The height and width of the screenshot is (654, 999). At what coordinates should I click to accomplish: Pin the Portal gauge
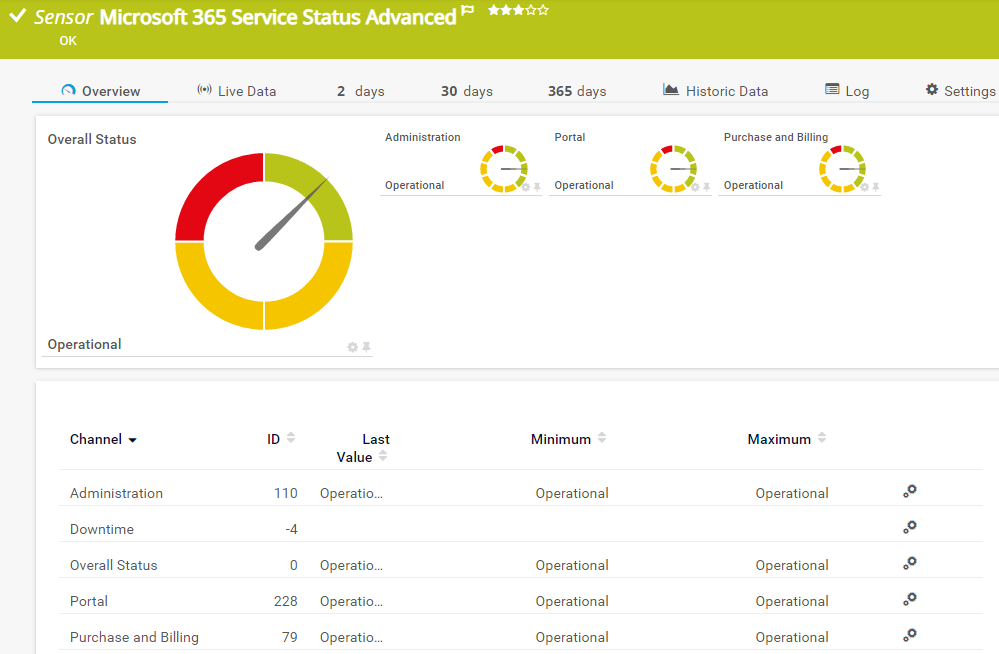[x=707, y=187]
